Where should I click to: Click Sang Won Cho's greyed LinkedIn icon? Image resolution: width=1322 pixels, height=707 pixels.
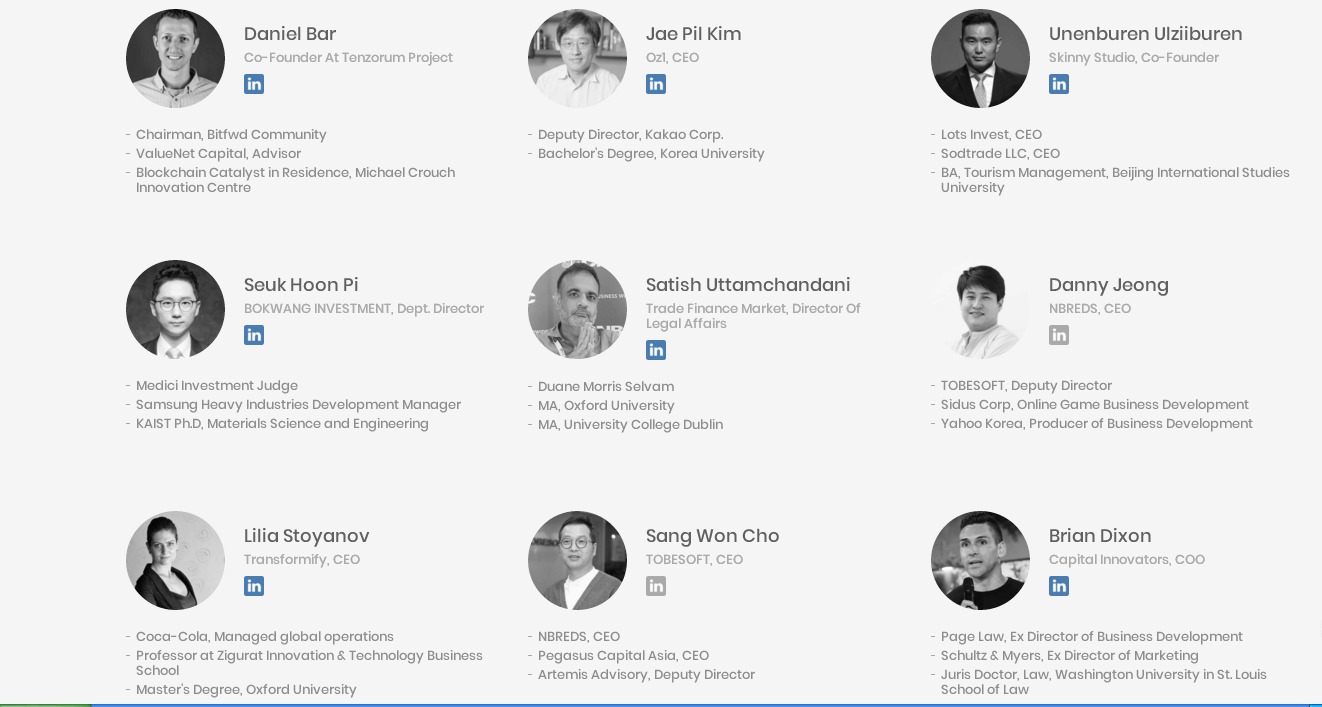(x=656, y=586)
